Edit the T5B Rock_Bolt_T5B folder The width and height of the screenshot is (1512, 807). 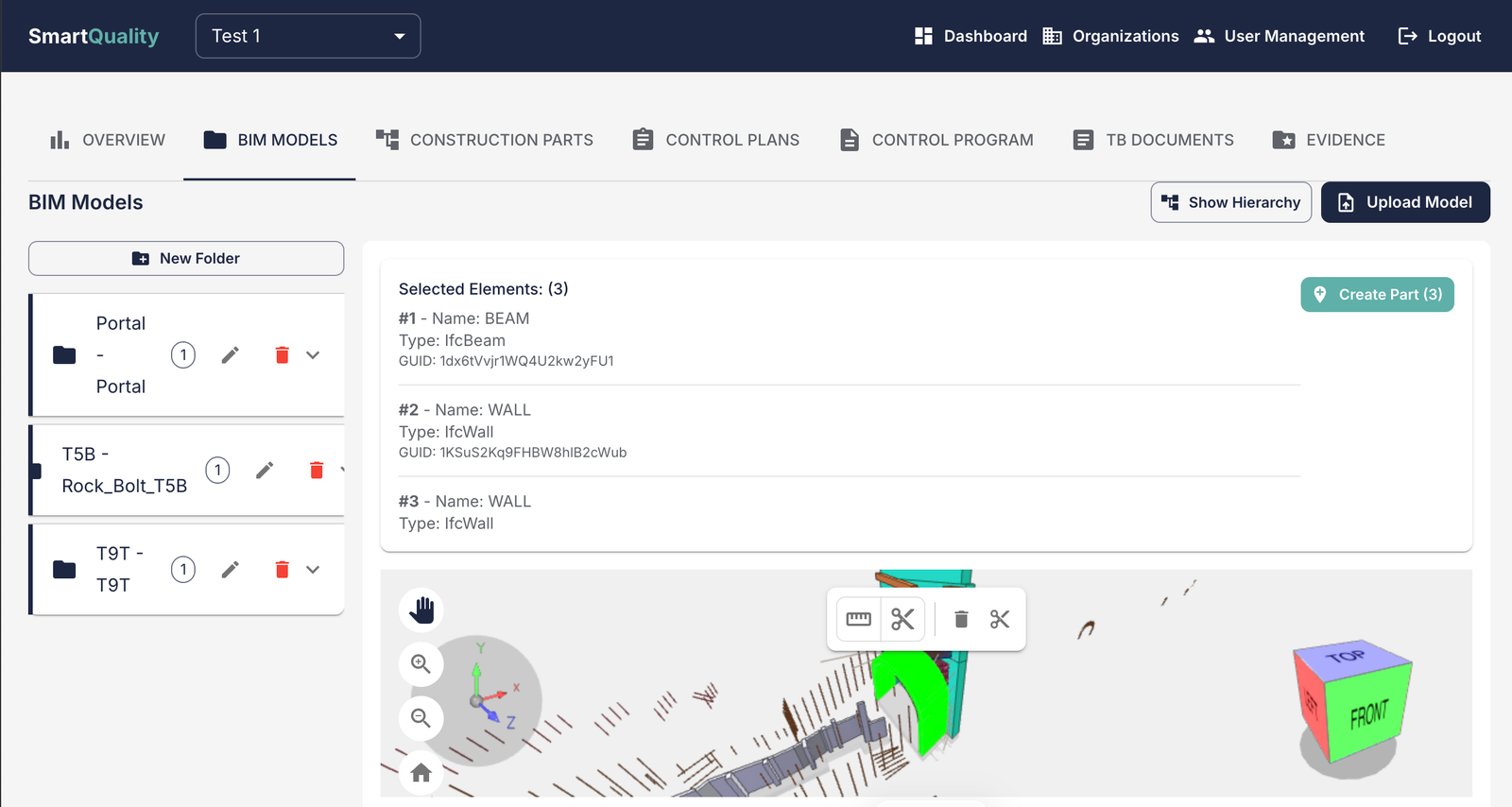coord(265,470)
